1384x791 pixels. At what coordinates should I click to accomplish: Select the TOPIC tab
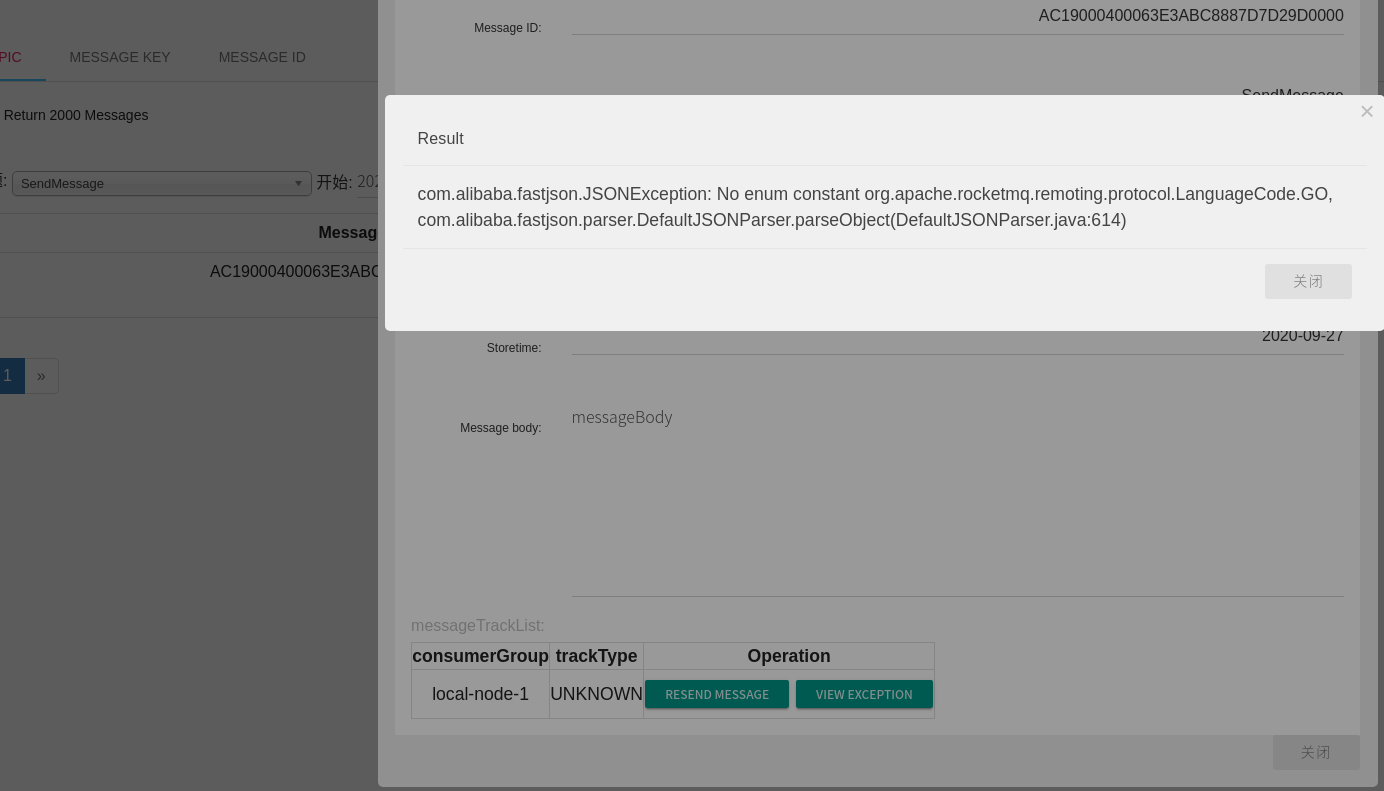coord(10,57)
